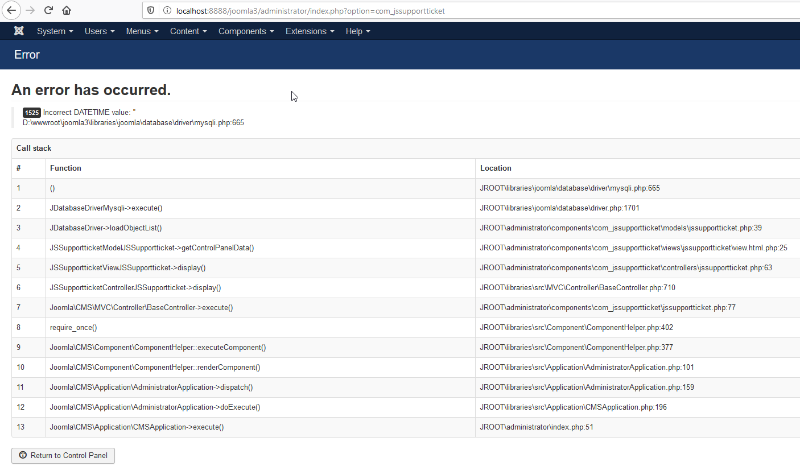Screen dimensions: 800x474
Task: Open the Components menu
Action: 245,31
